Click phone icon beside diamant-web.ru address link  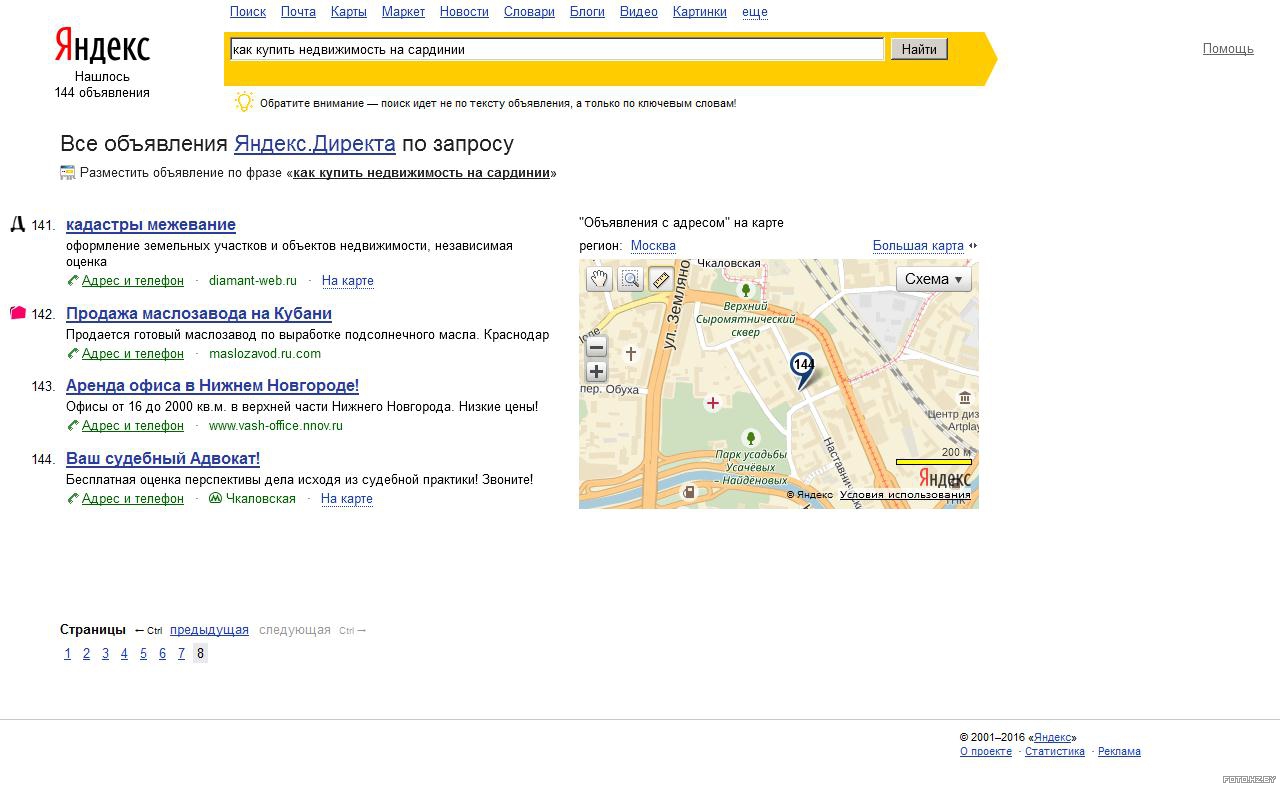pos(72,280)
